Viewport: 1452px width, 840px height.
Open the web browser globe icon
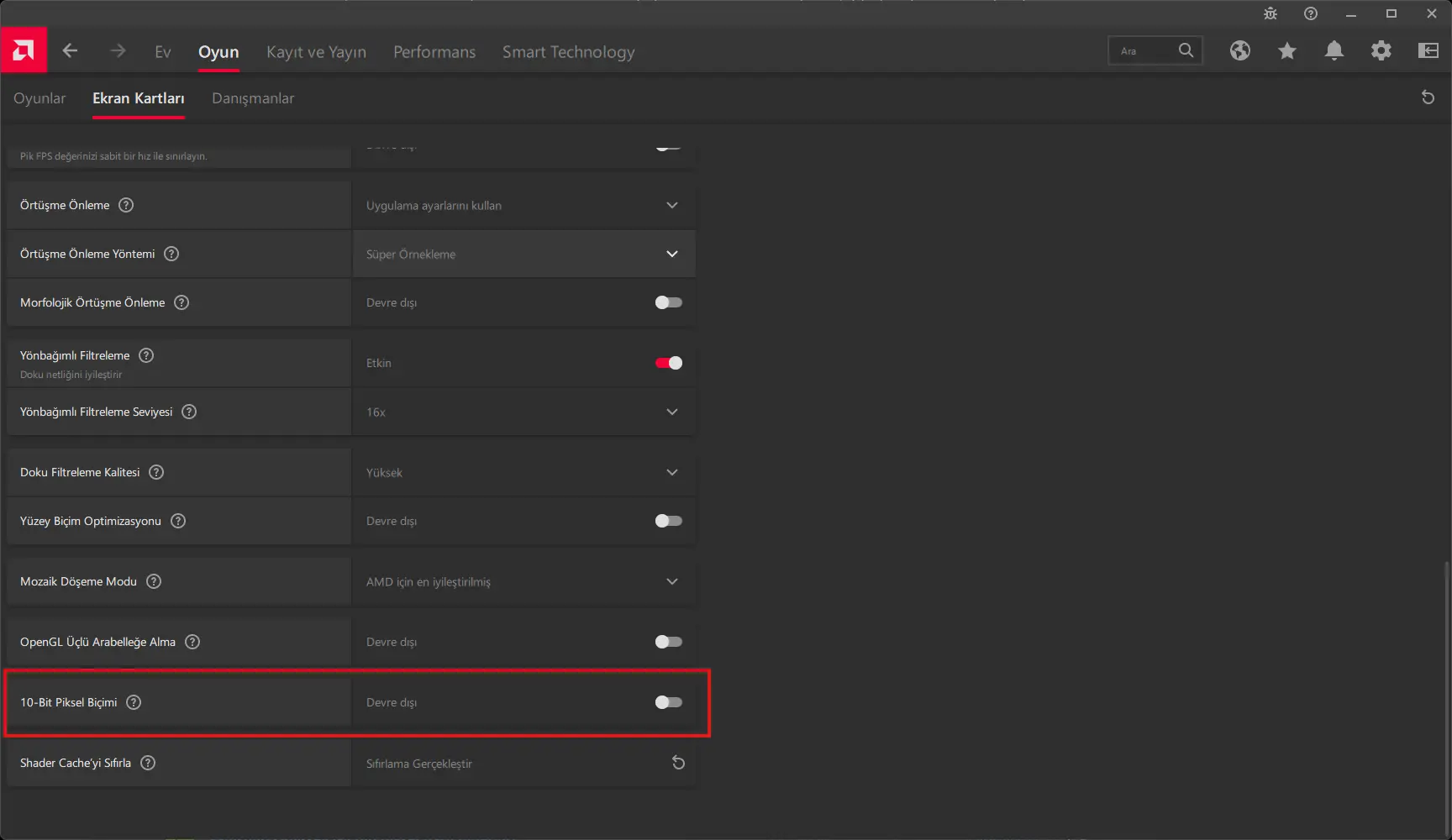1239,51
